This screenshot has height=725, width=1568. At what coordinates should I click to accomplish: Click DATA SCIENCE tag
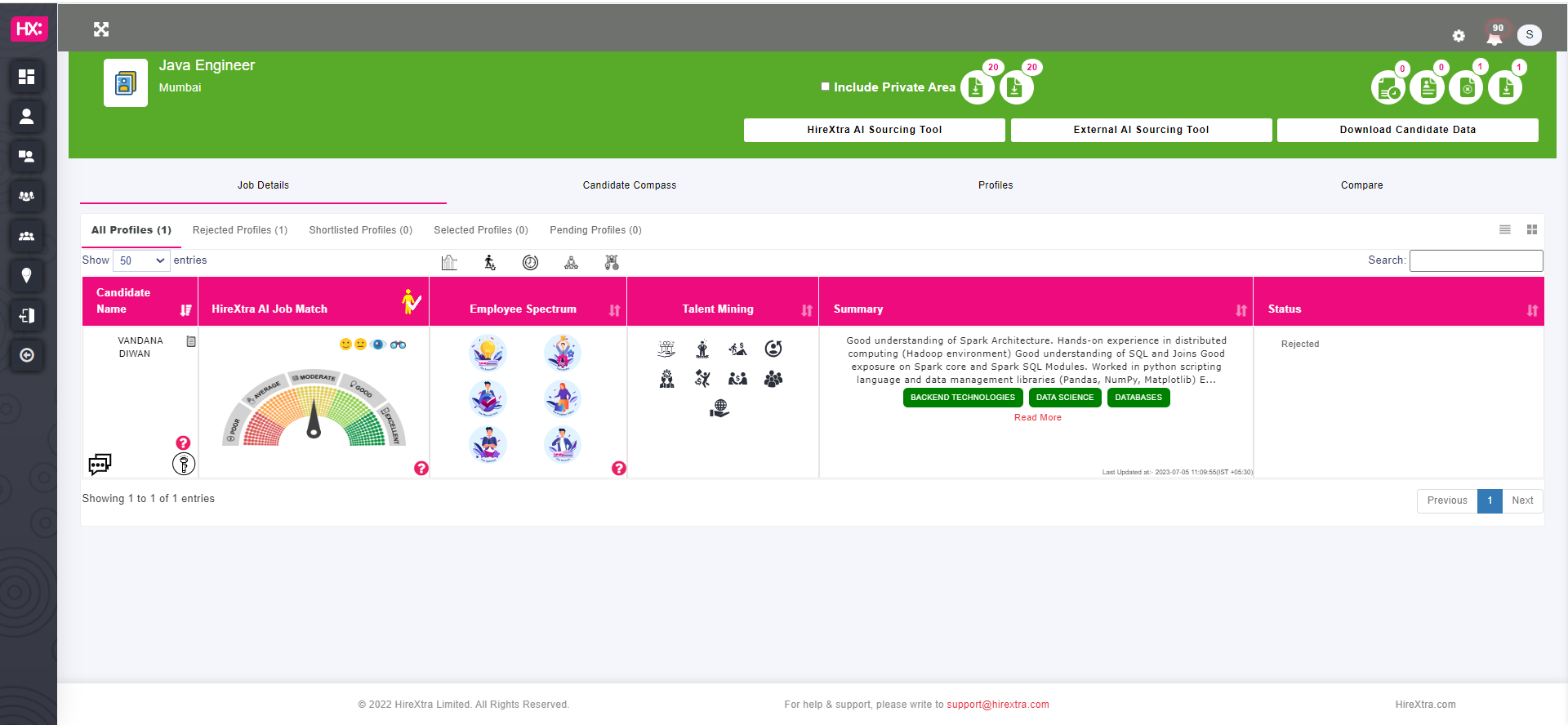tap(1065, 398)
